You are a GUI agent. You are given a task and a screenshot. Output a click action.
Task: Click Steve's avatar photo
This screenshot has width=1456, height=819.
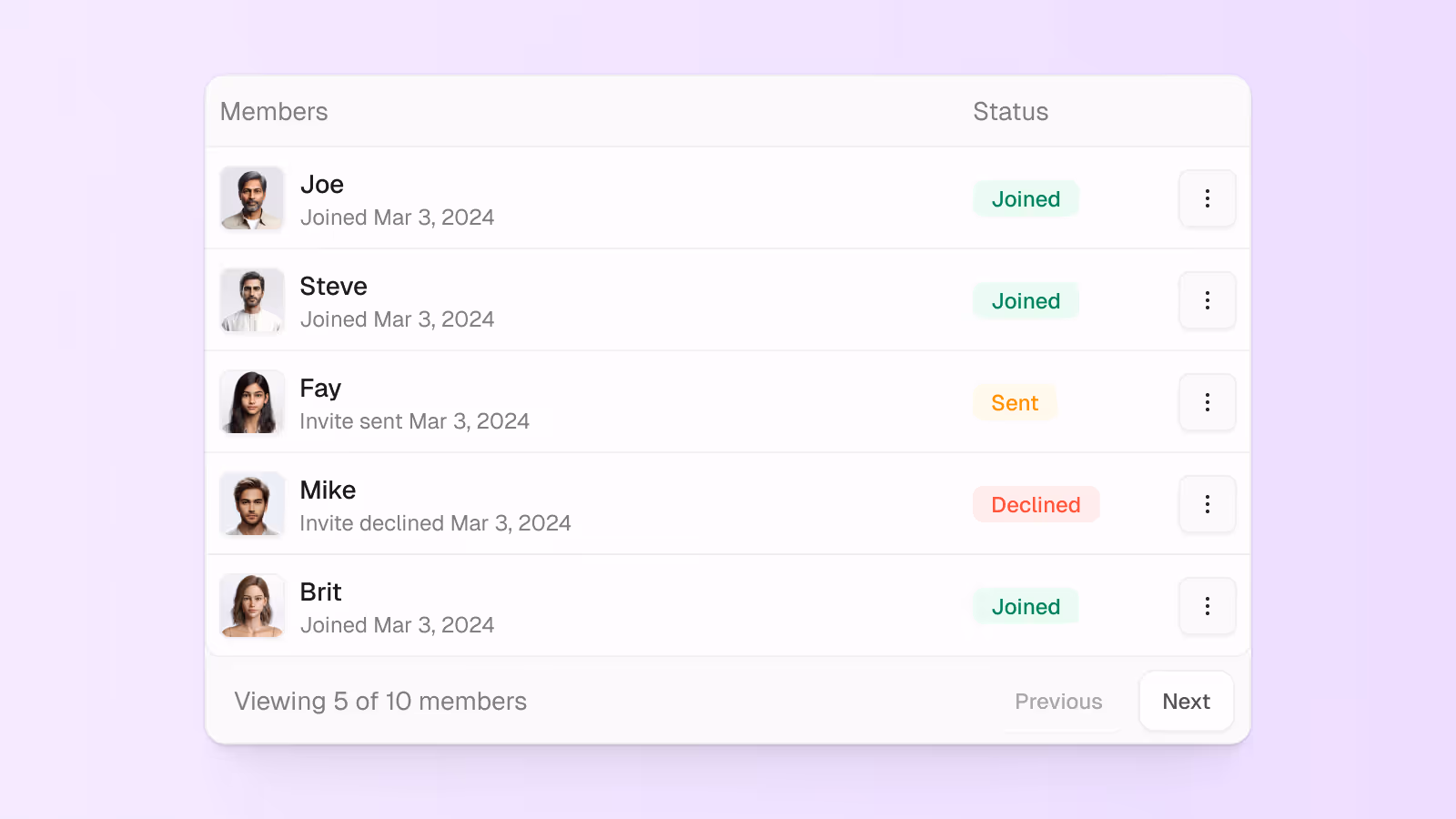[252, 300]
